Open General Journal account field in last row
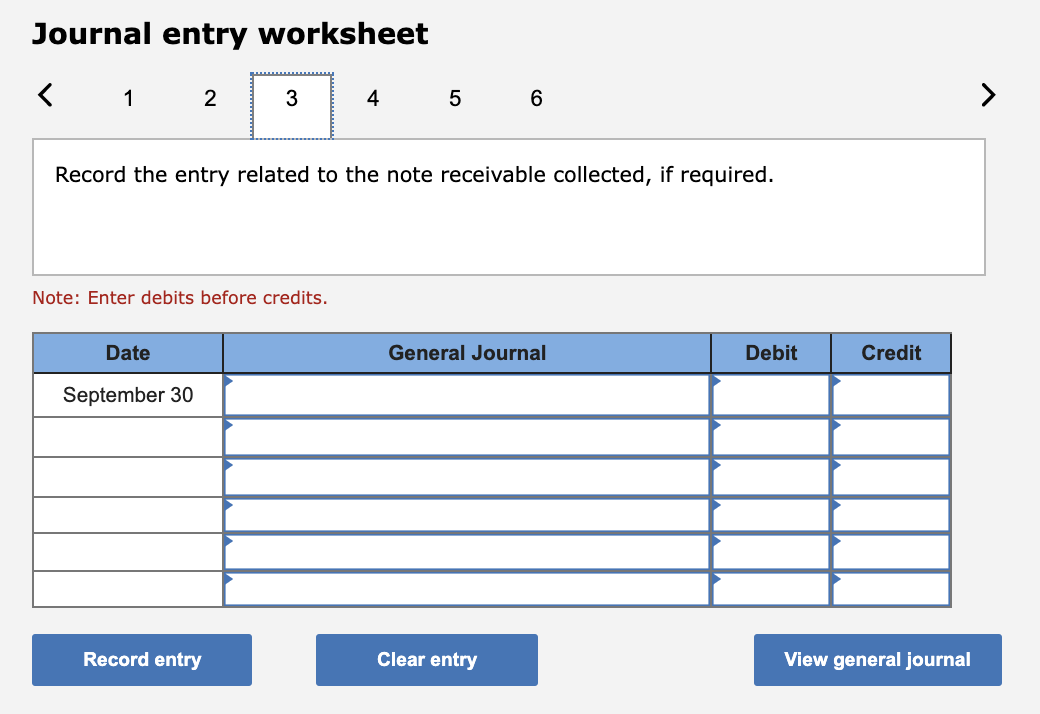Viewport: 1040px width, 714px height. point(467,589)
